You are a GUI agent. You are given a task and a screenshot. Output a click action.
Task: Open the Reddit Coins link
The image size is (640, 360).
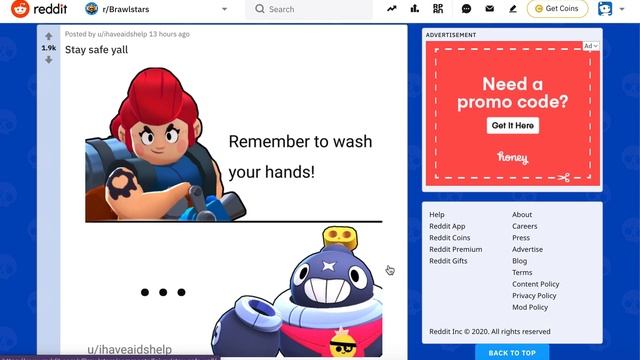(449, 238)
